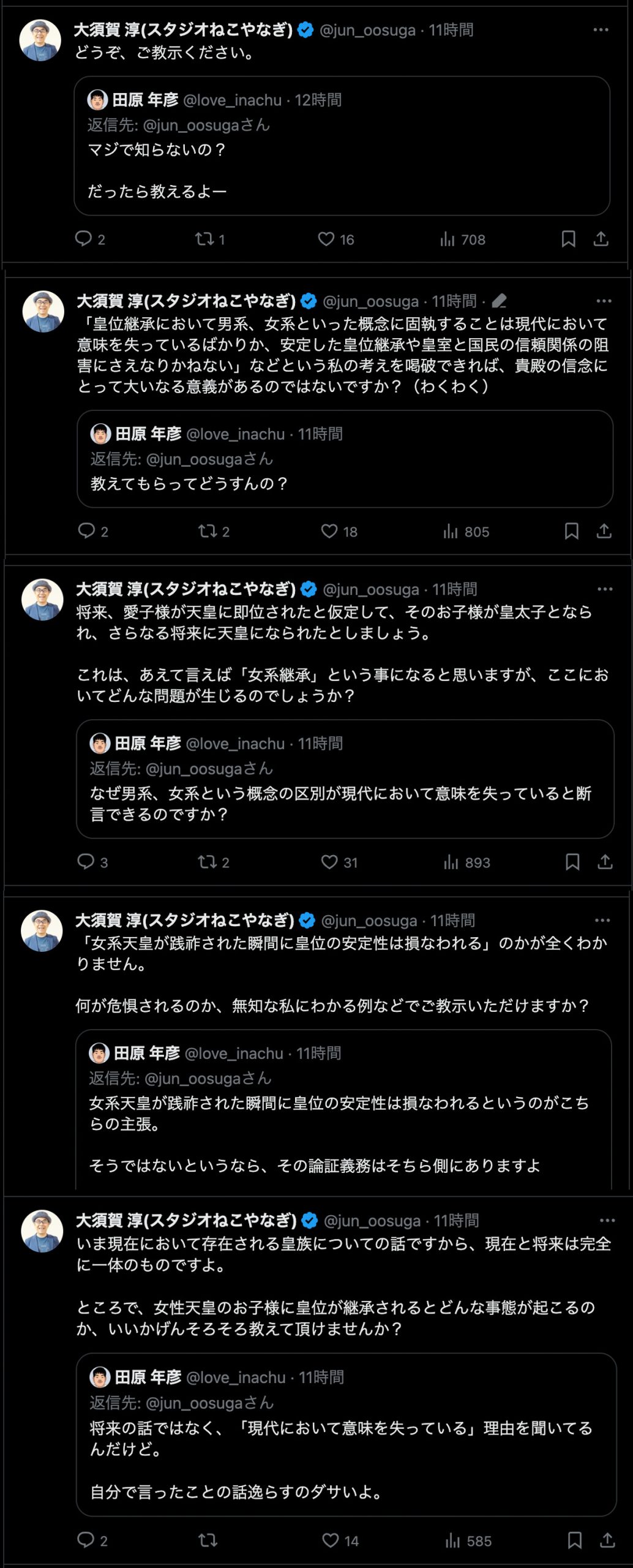Click the edited pencil icon beside the timestamp
Viewport: 633px width, 1568px height.
499,301
